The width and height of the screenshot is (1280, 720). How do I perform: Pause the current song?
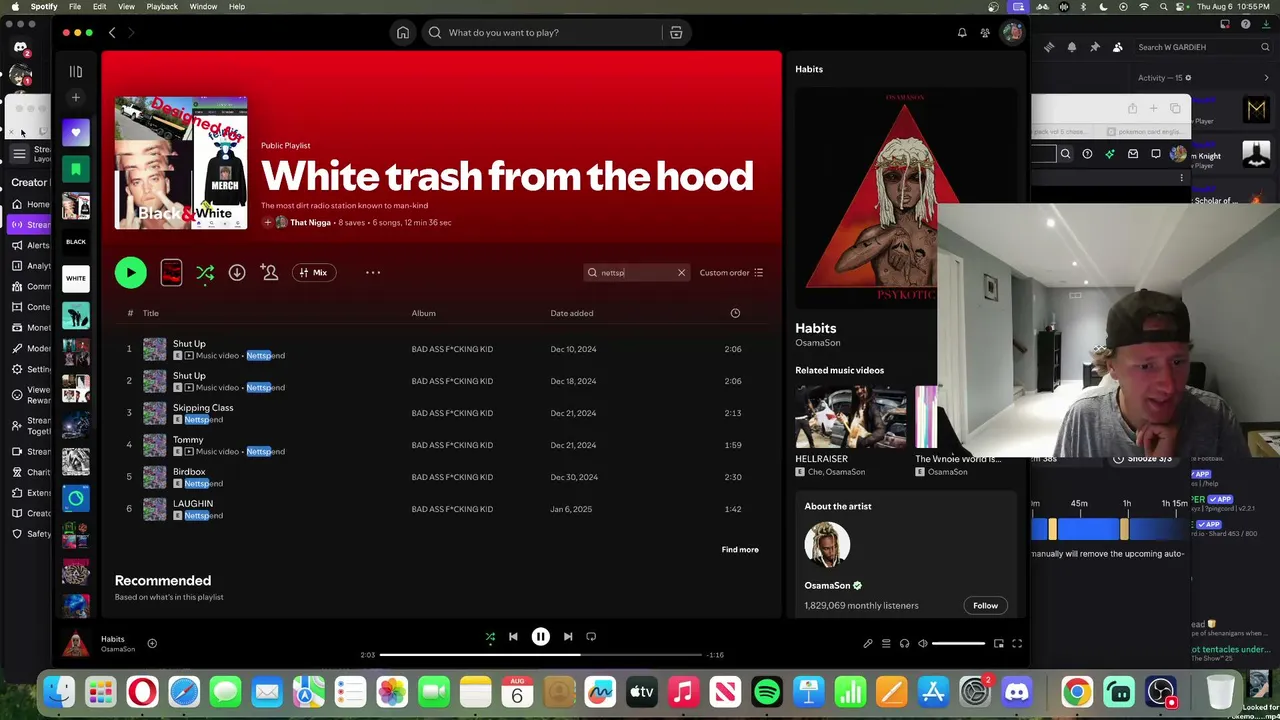(x=540, y=636)
